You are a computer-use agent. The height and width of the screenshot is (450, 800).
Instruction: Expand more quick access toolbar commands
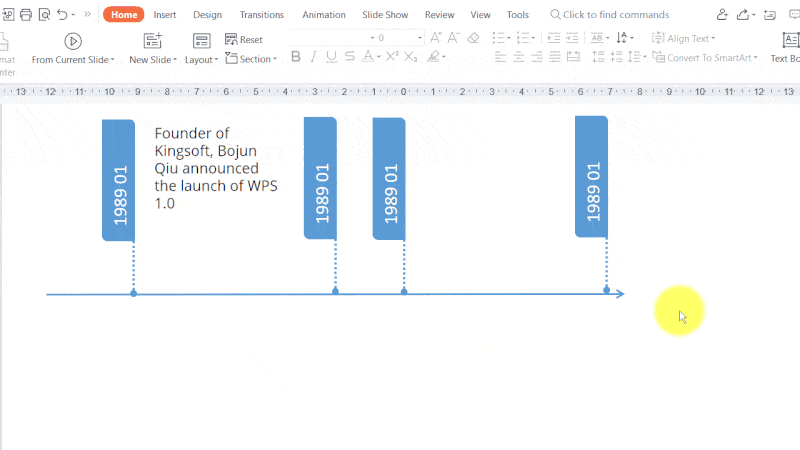pyautogui.click(x=87, y=14)
